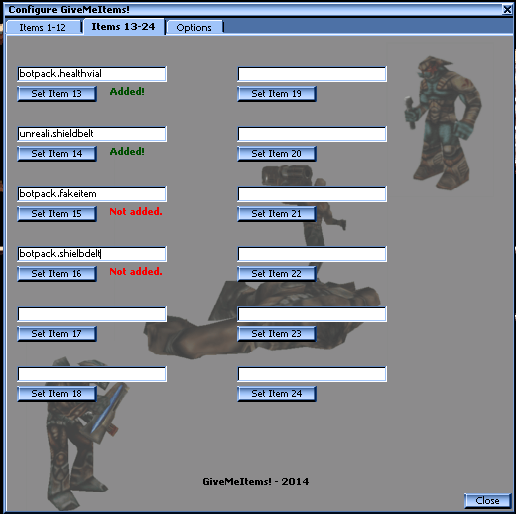Screen dimensions: 516x514
Task: Click the Set Item 20 button
Action: coord(277,154)
